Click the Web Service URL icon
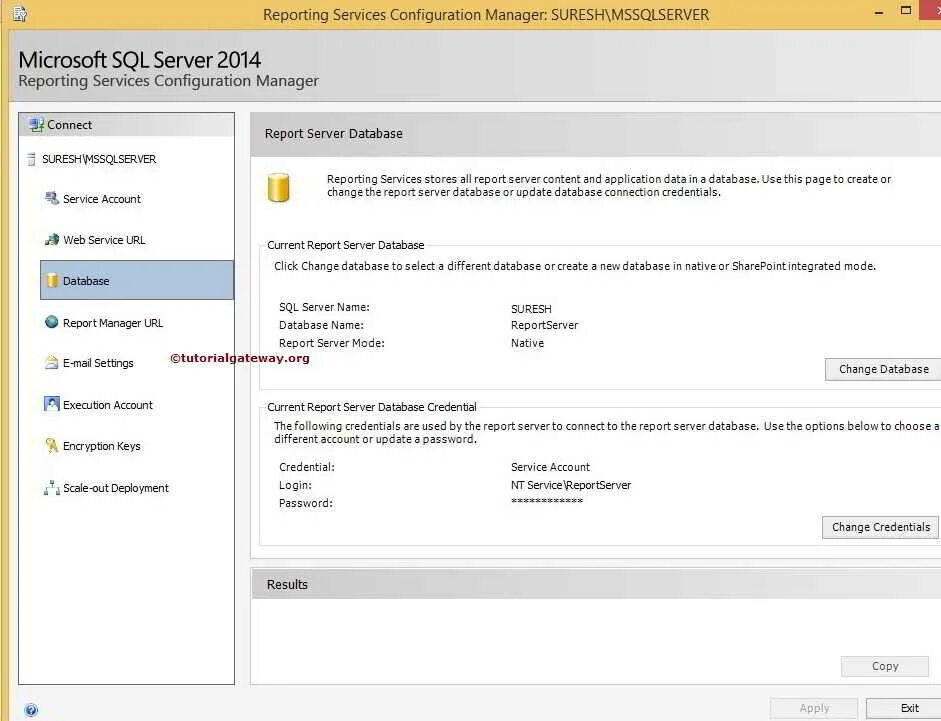Viewport: 941px width, 721px height. click(52, 240)
